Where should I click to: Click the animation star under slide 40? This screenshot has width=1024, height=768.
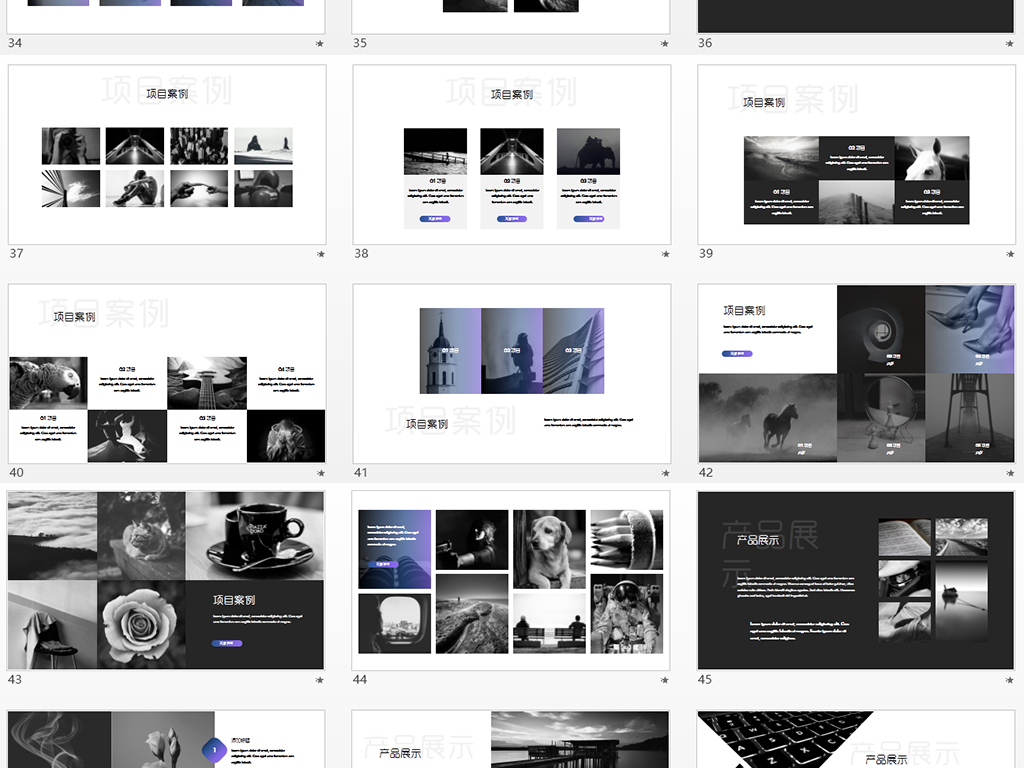(x=320, y=474)
